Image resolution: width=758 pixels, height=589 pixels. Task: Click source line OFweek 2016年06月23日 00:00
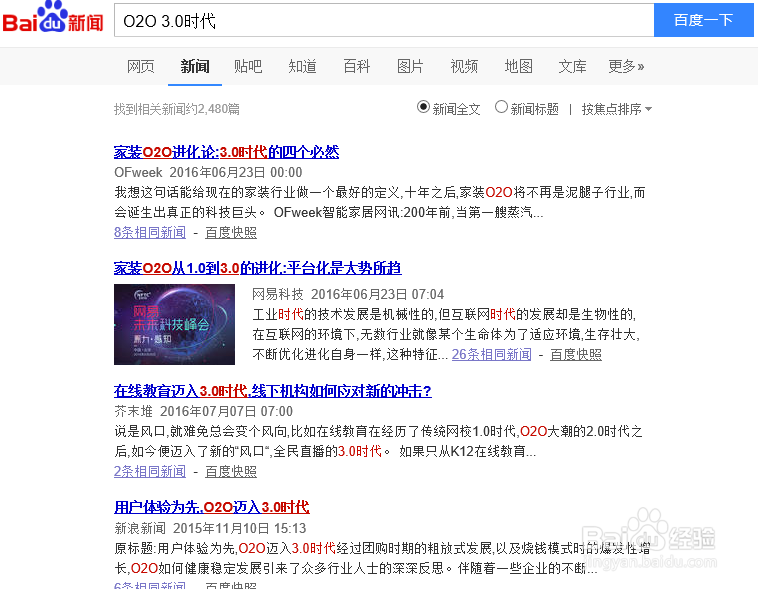tap(208, 172)
